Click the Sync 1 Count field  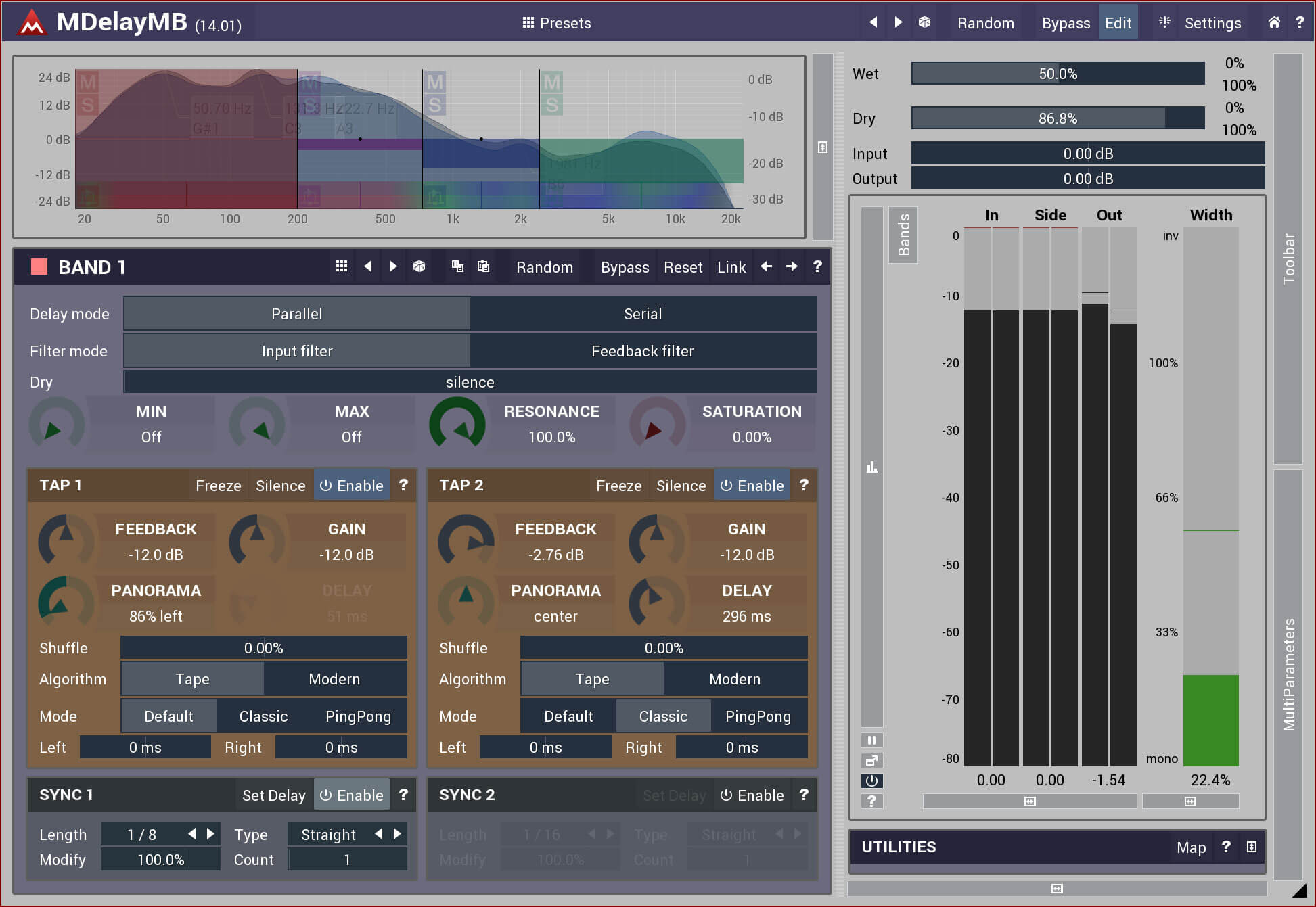[347, 860]
